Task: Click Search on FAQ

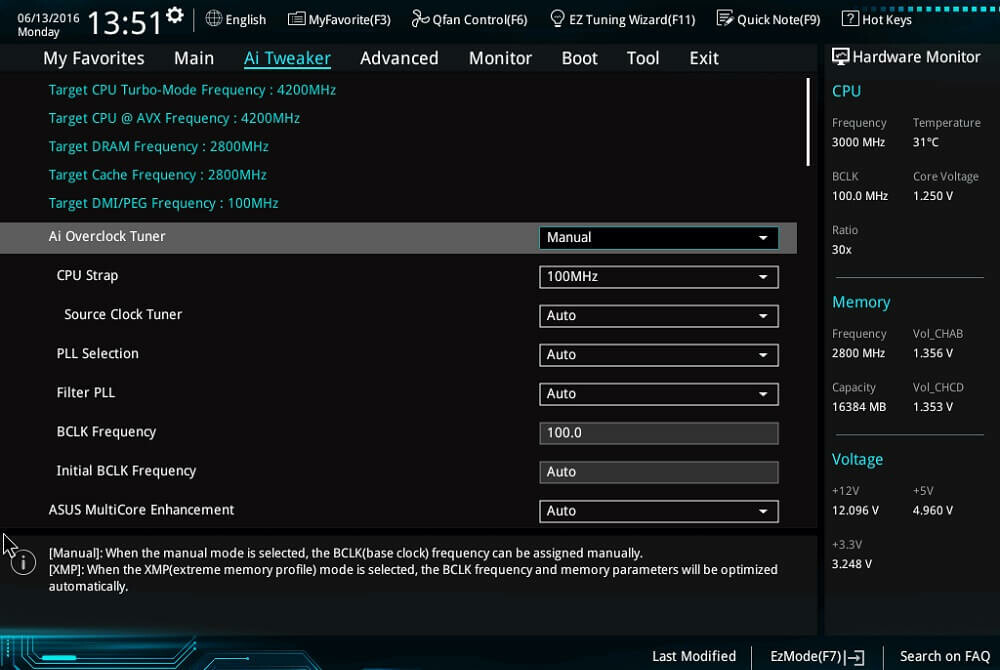Action: coord(945,656)
